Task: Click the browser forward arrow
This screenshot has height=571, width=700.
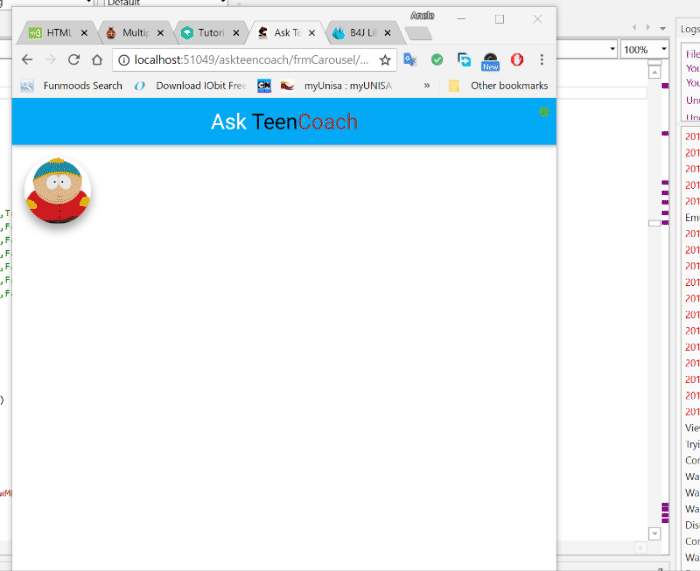Action: tap(50, 59)
